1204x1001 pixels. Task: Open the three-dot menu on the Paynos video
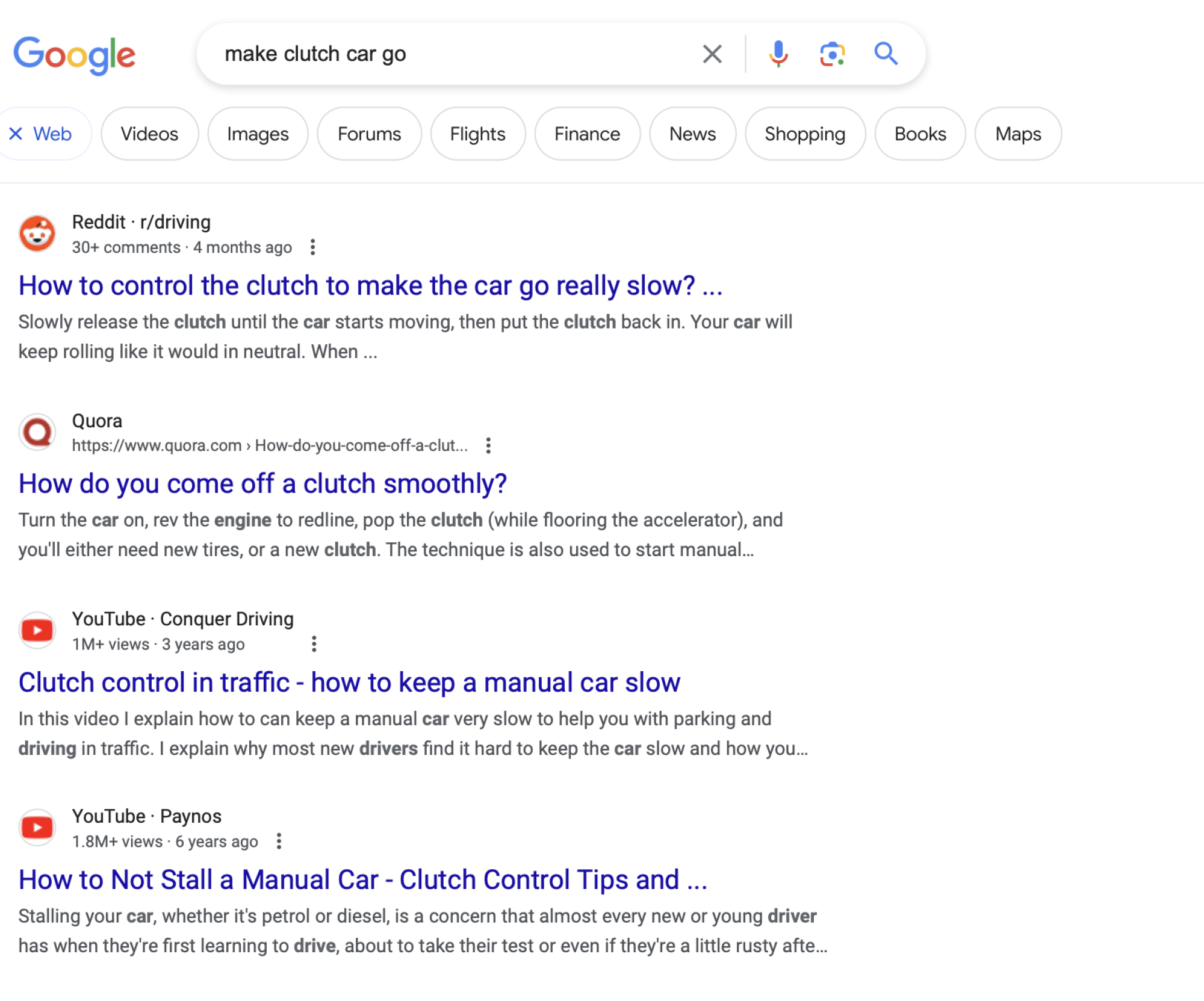coord(279,841)
